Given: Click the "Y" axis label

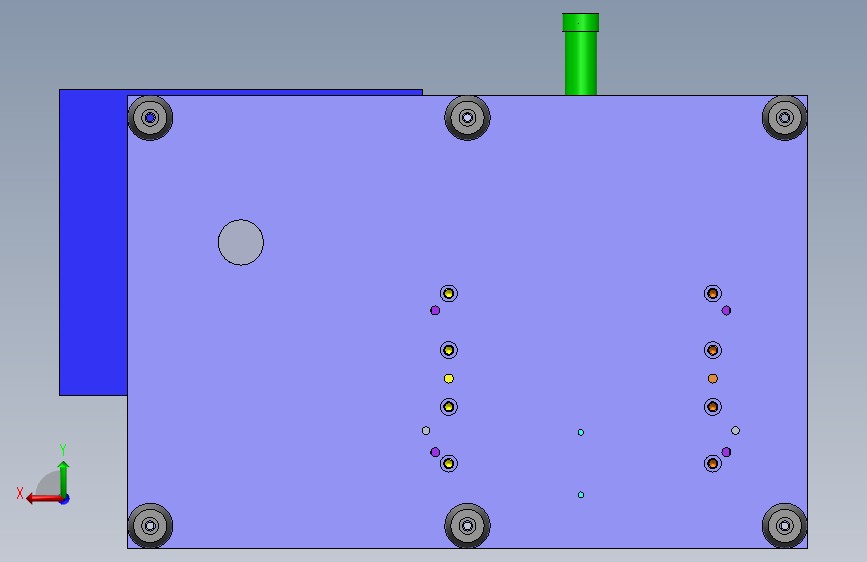Looking at the screenshot, I should tap(63, 449).
